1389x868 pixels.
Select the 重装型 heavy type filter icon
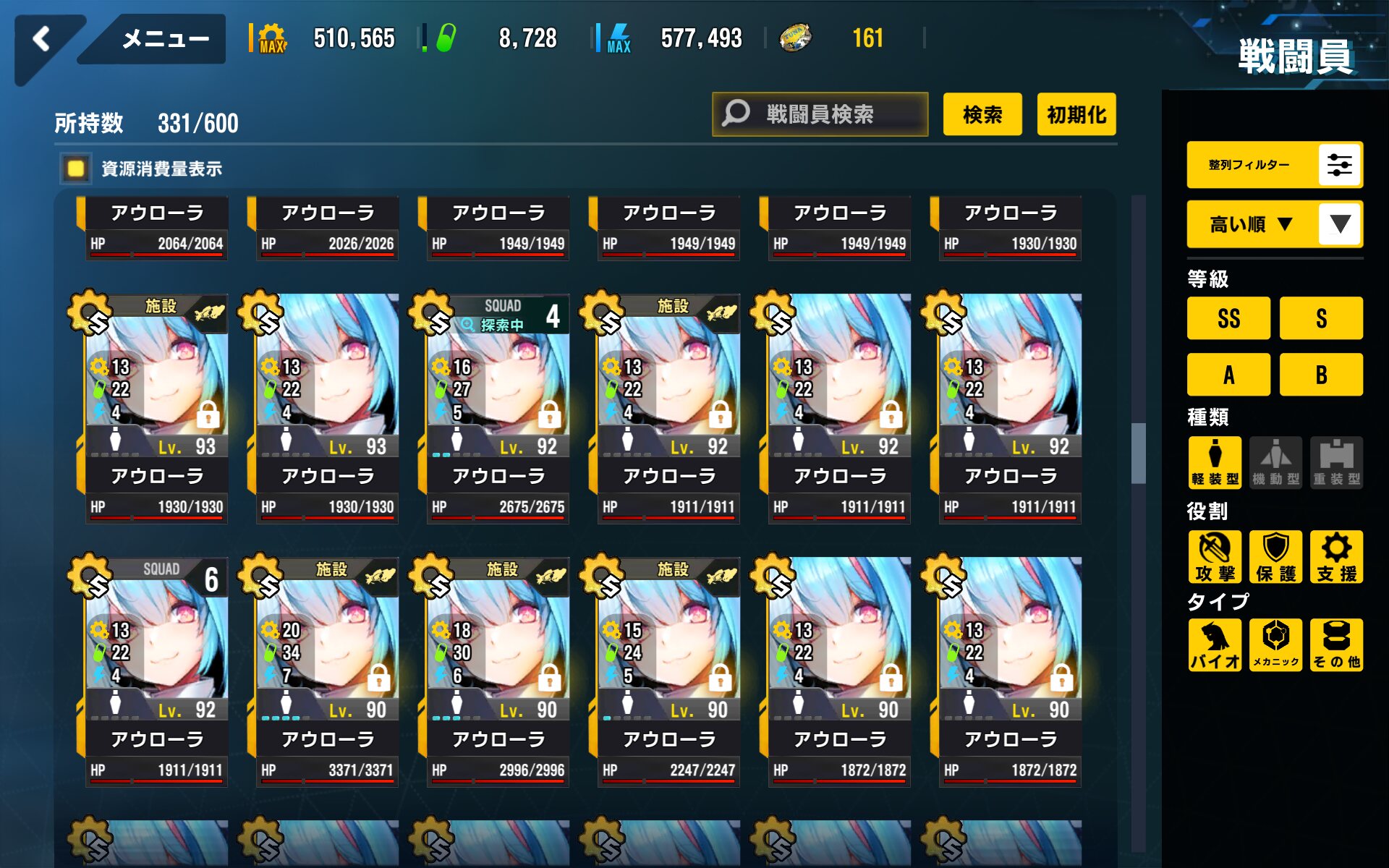point(1336,462)
